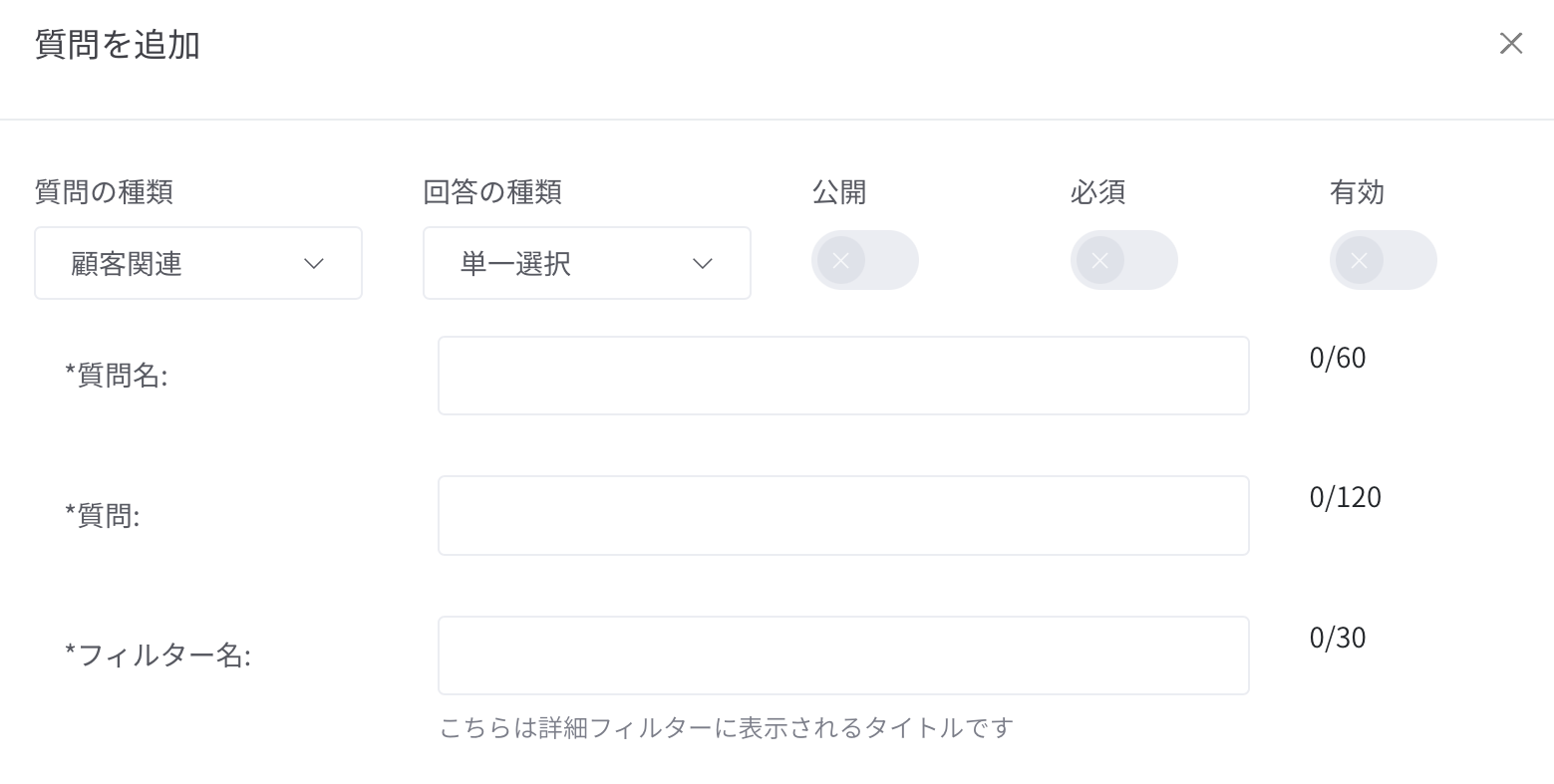Image resolution: width=1554 pixels, height=784 pixels.
Task: Close the 質問を追加 dialog
Action: [x=1510, y=44]
